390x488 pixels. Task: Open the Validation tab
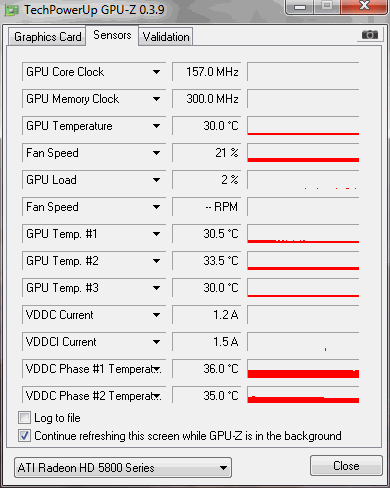point(166,37)
